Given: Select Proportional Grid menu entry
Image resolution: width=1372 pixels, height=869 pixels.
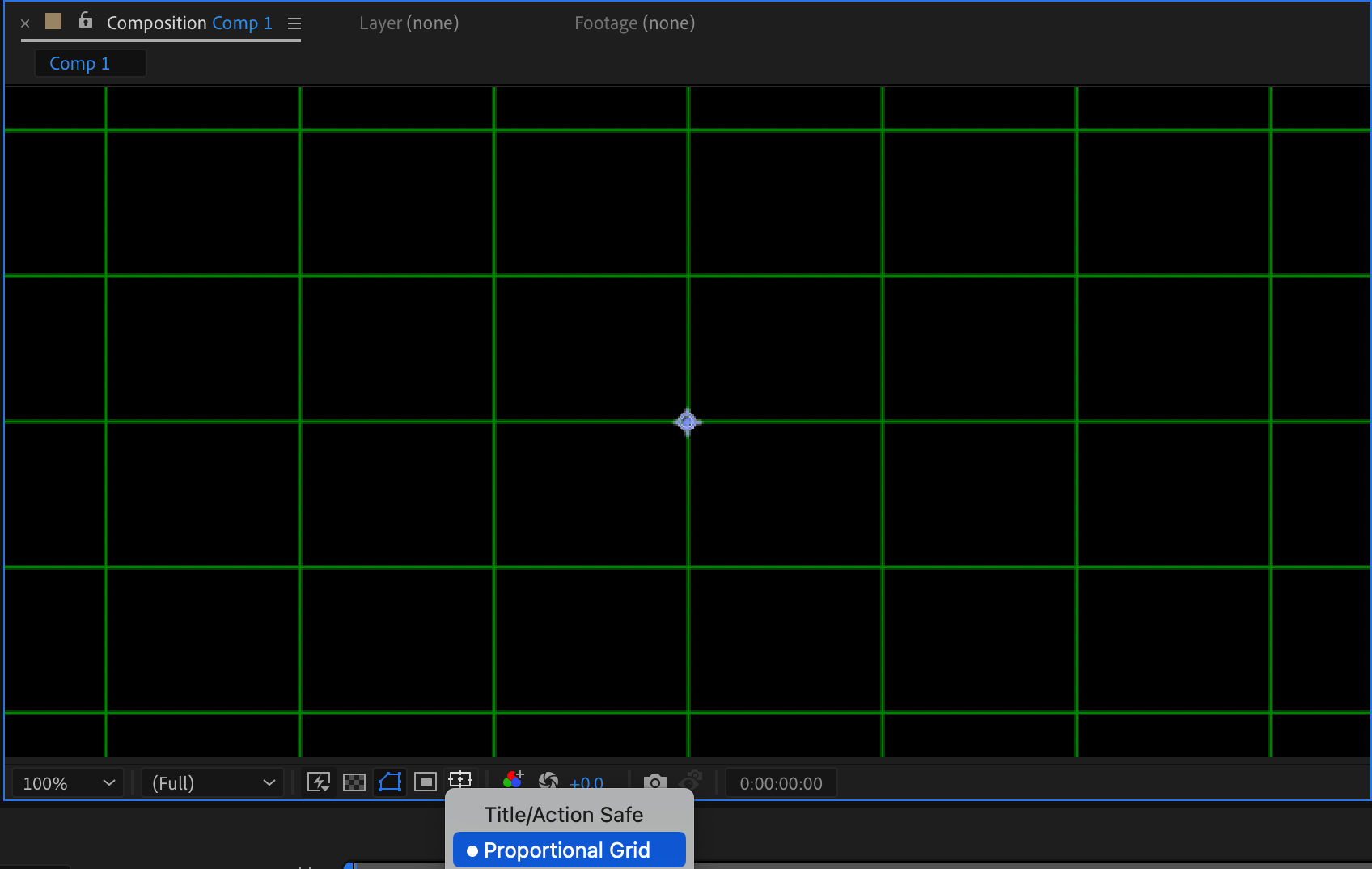Looking at the screenshot, I should 570,850.
